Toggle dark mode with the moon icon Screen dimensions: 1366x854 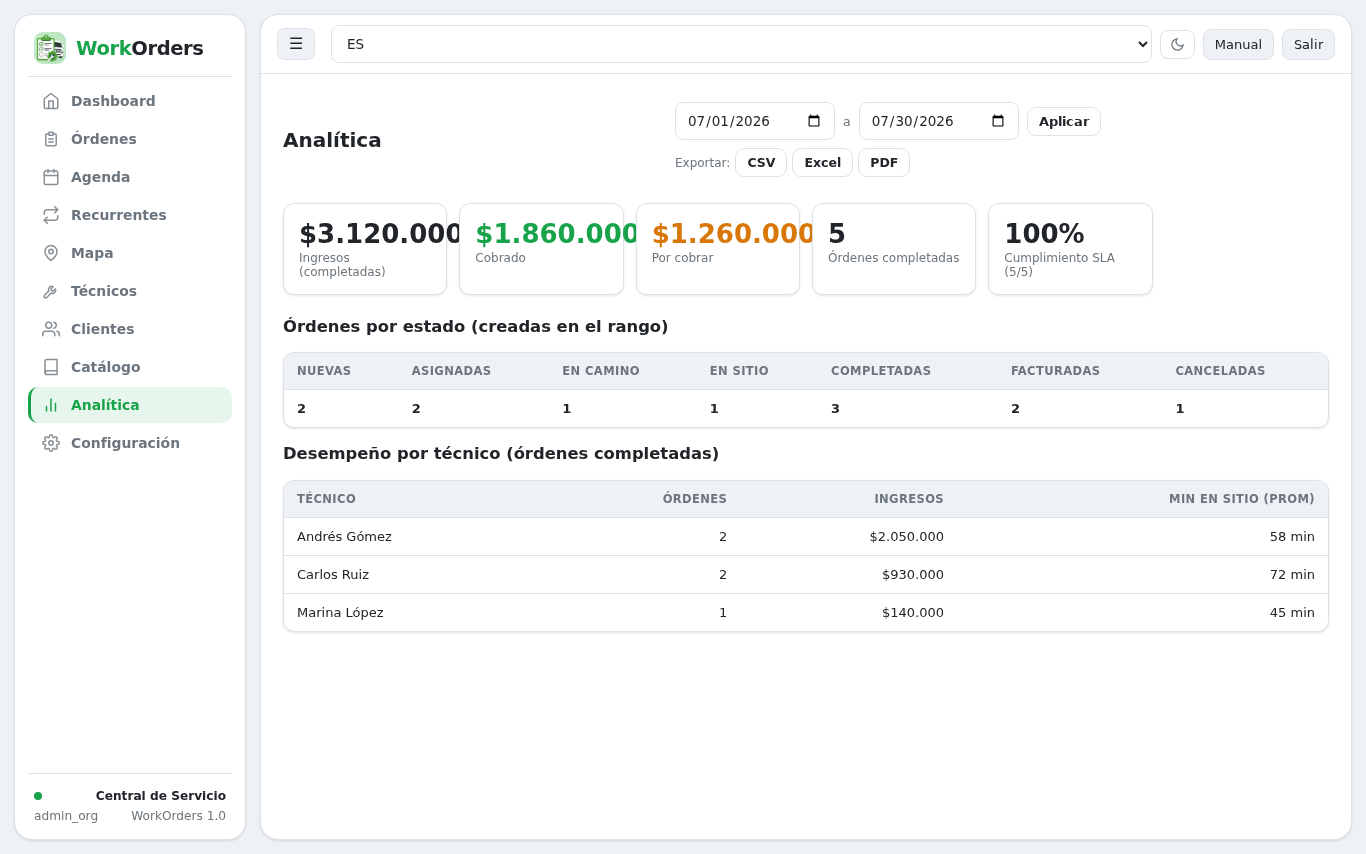coord(1177,44)
